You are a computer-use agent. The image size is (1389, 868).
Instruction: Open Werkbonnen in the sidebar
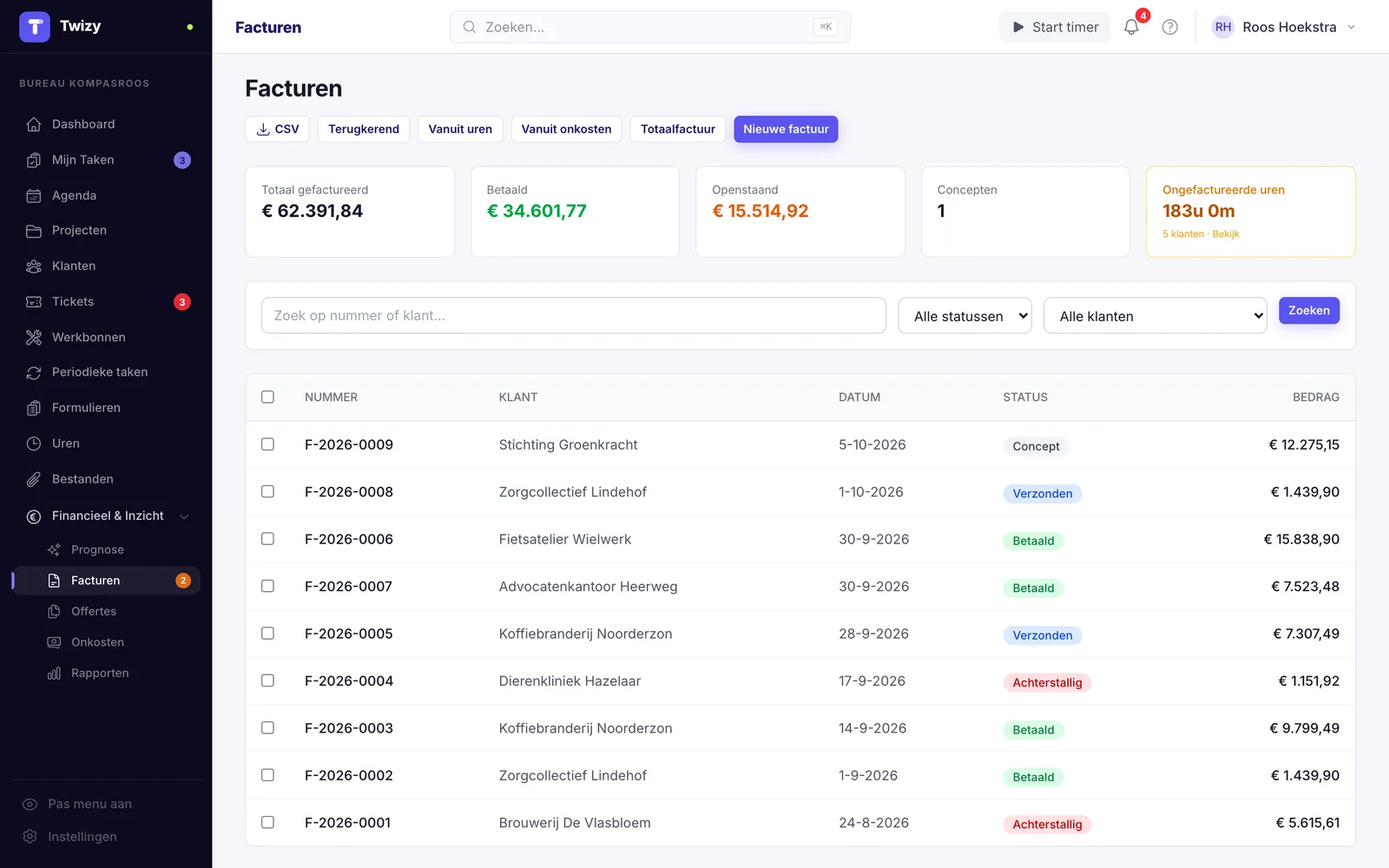pos(106,337)
